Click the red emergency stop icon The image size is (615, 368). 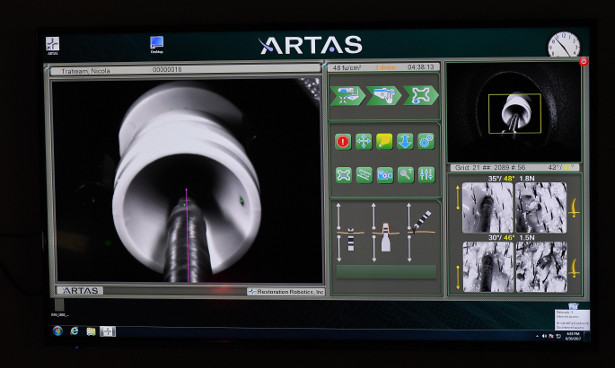(343, 142)
